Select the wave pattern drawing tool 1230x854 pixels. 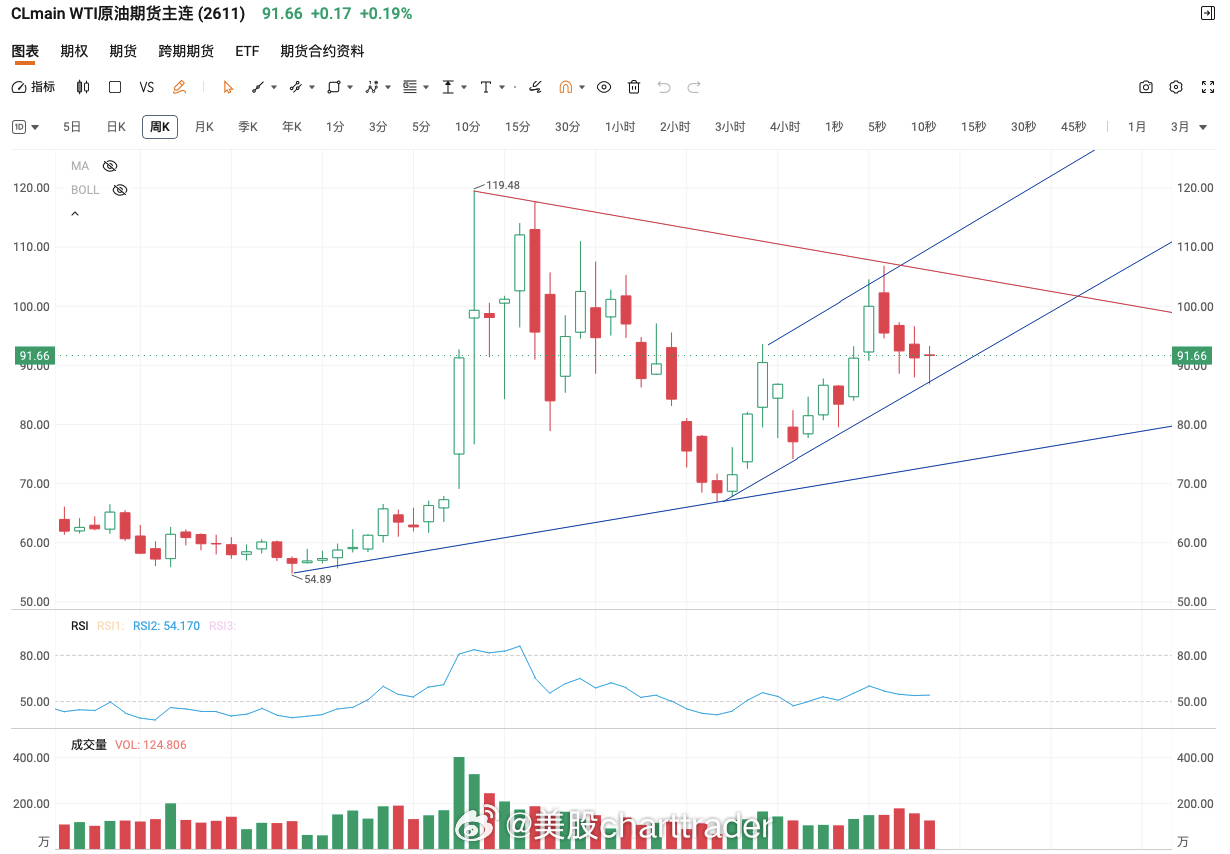coord(372,87)
